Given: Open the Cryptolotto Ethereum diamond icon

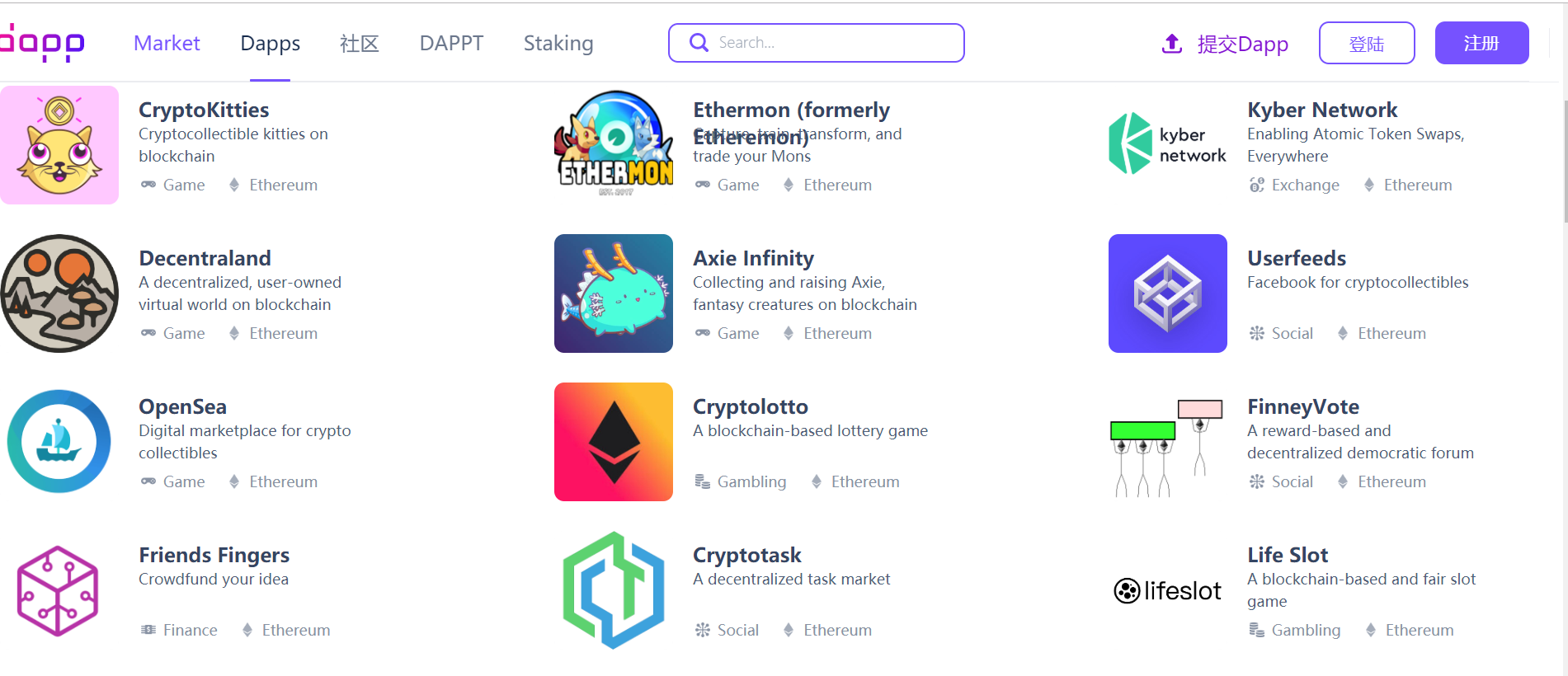Looking at the screenshot, I should pyautogui.click(x=614, y=442).
